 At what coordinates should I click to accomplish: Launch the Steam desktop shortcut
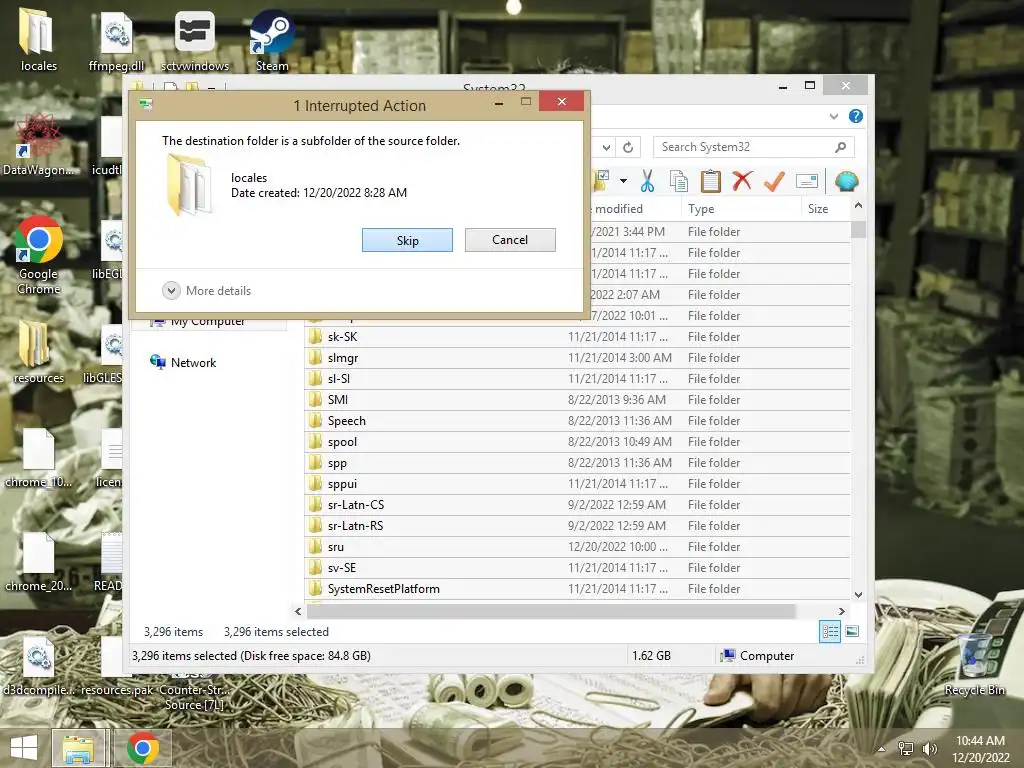tap(272, 39)
